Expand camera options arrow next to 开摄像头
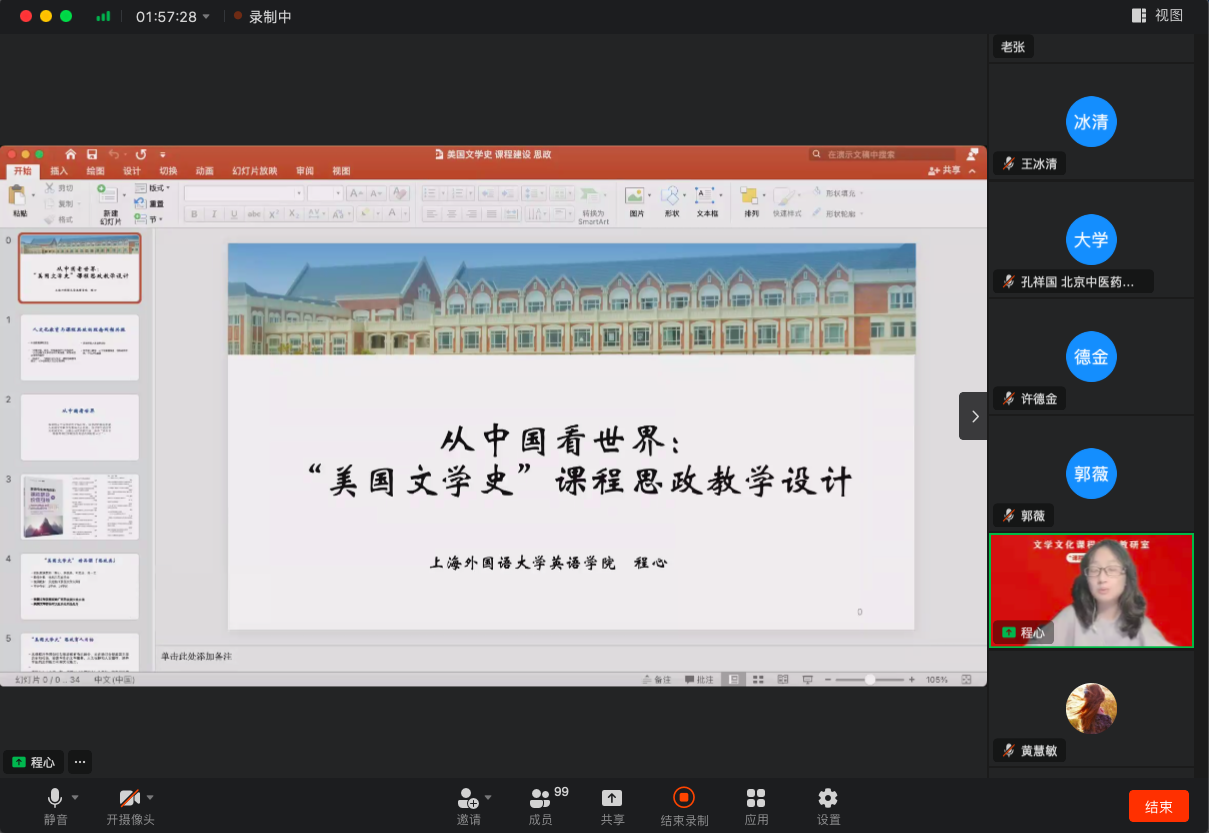 pos(150,797)
